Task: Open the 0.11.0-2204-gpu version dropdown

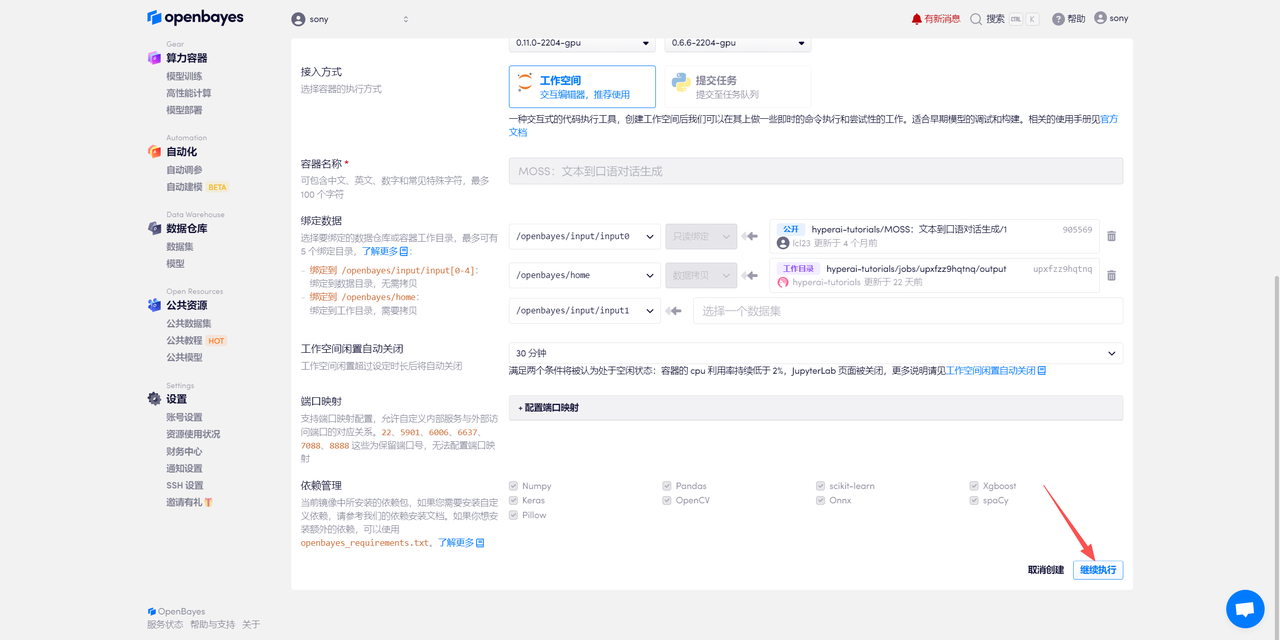Action: (x=582, y=44)
